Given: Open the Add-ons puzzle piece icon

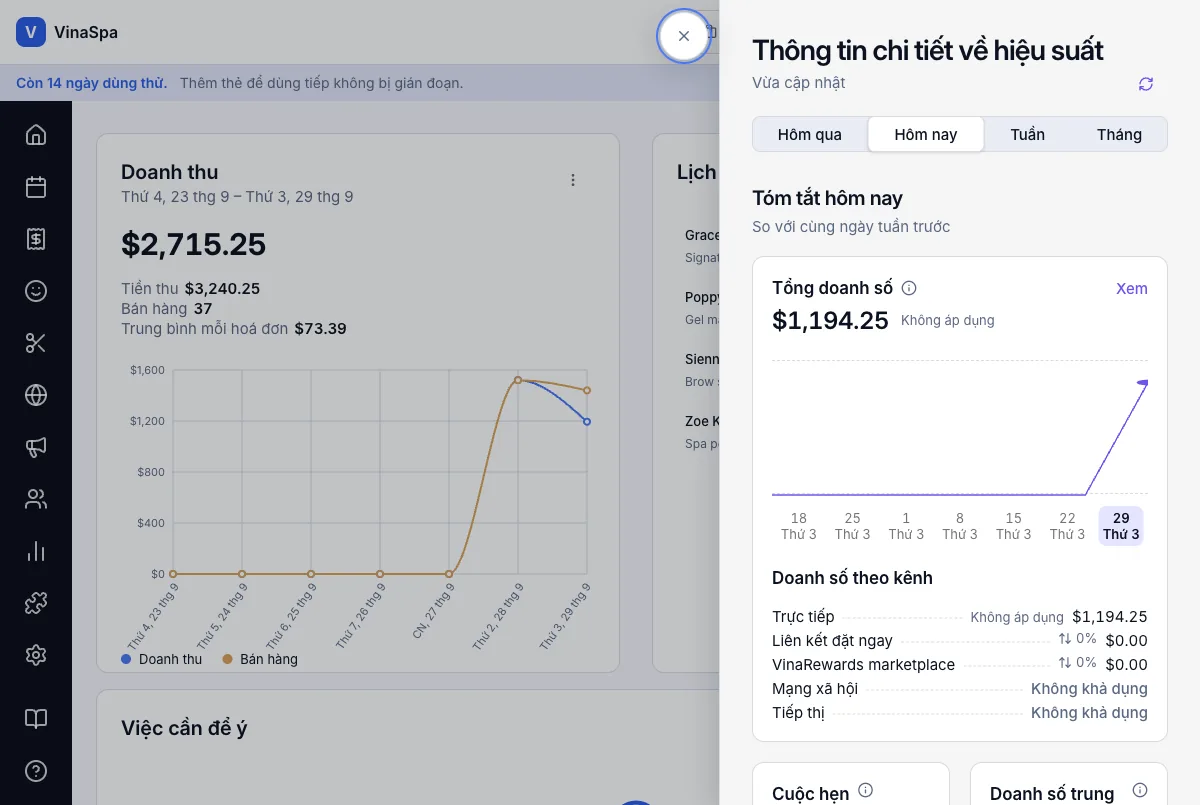Looking at the screenshot, I should (36, 603).
